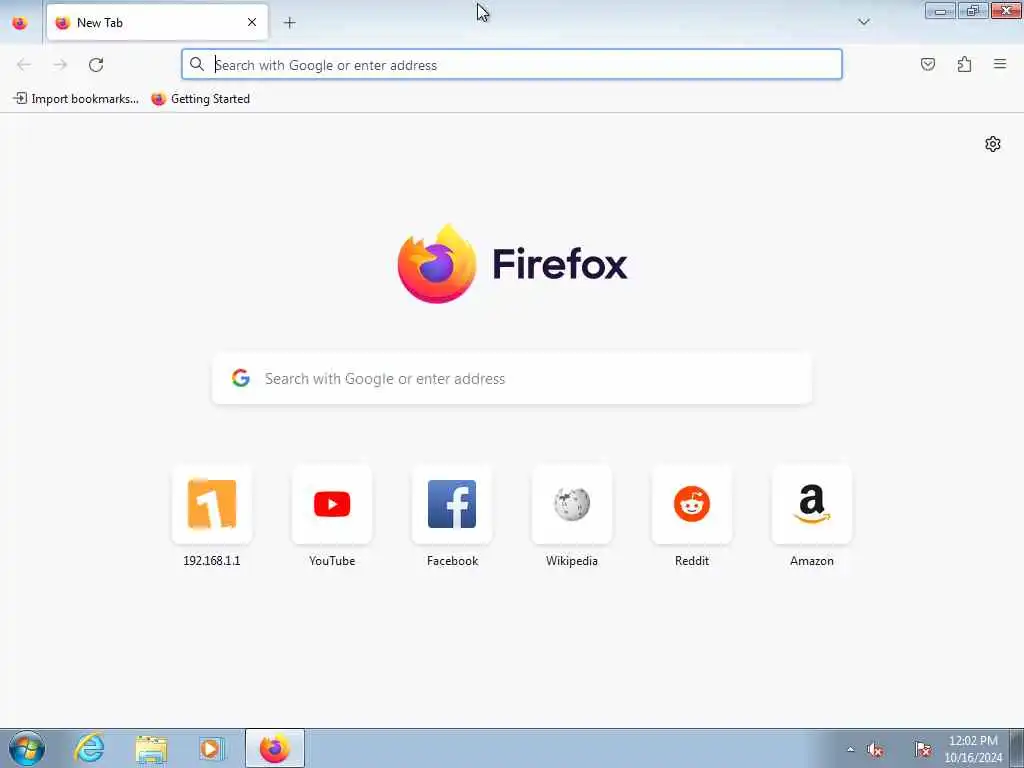Save page to Pocket

click(x=927, y=64)
